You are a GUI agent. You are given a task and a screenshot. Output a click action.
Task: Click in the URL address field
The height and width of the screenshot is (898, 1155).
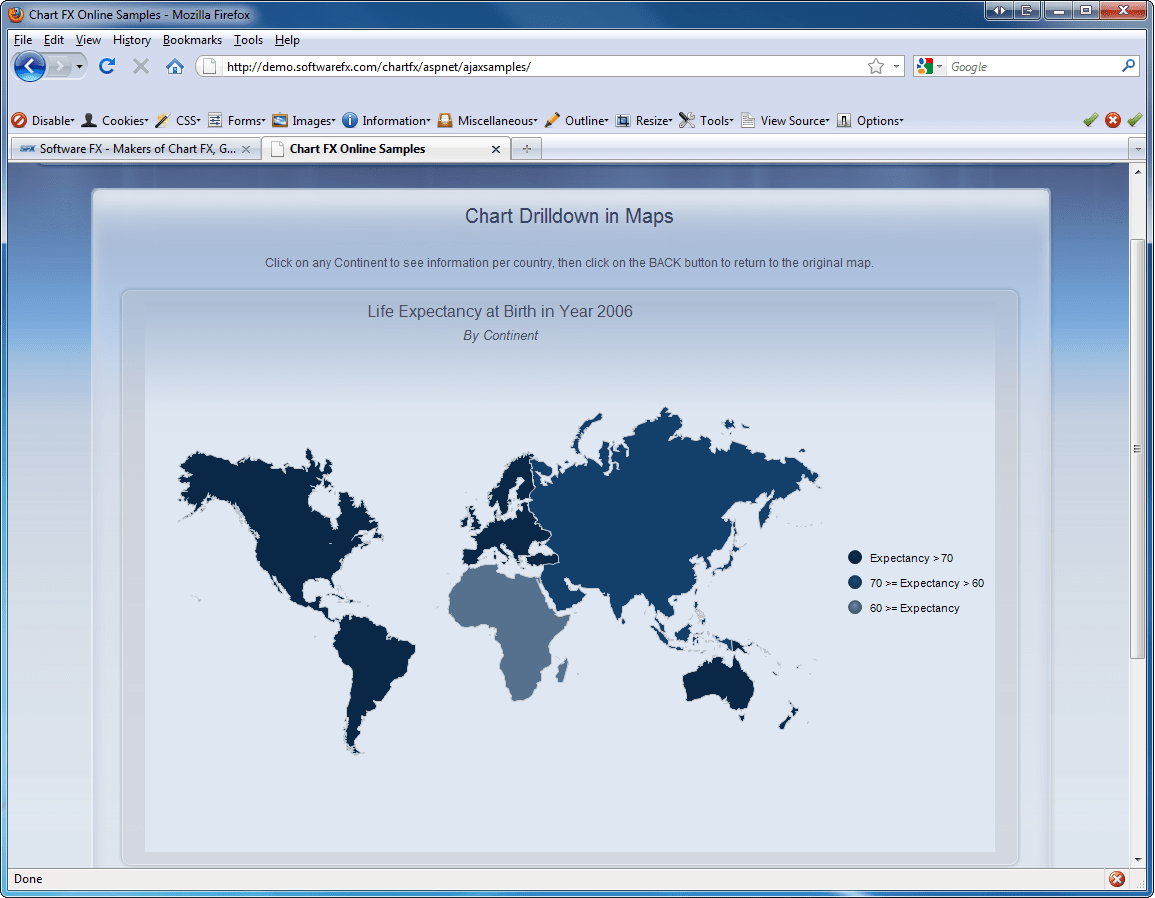click(x=540, y=67)
